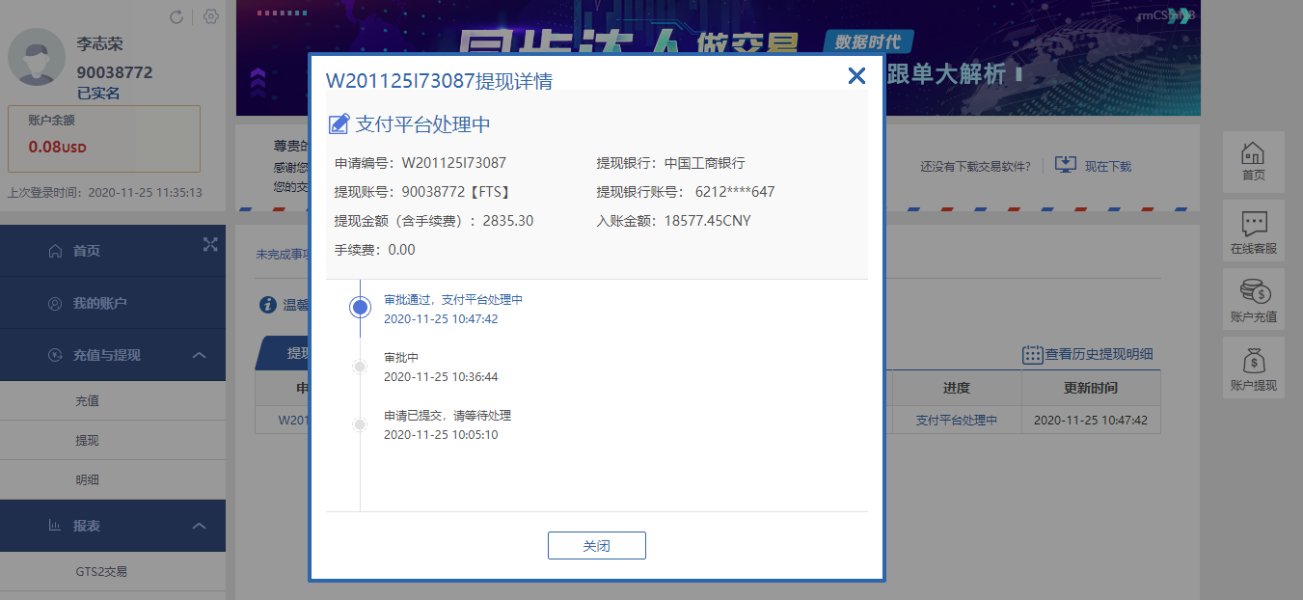The width and height of the screenshot is (1303, 600).
Task: Click 提现银行 中国工商银行 text
Action: click(671, 162)
